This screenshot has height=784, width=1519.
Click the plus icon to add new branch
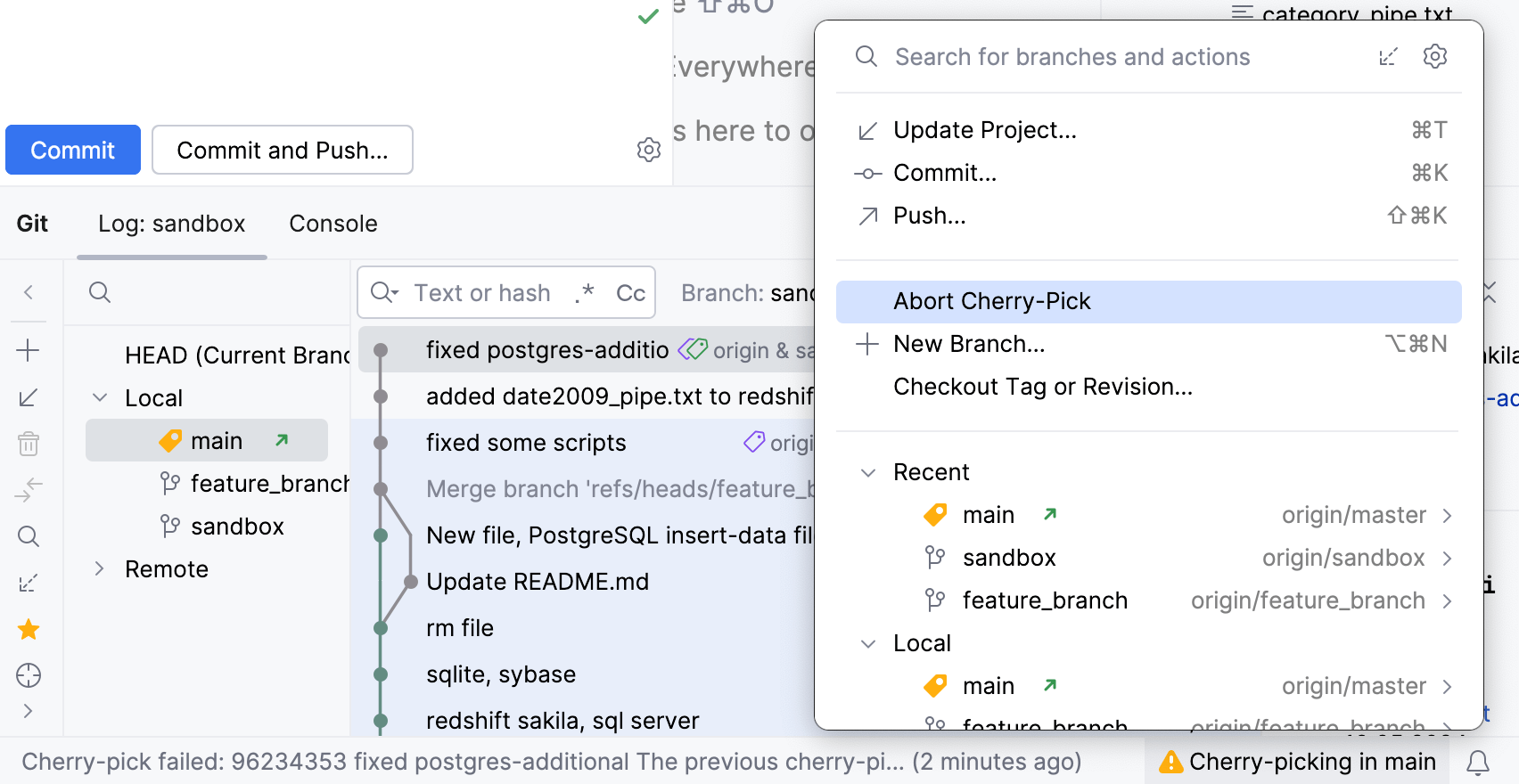(x=29, y=350)
